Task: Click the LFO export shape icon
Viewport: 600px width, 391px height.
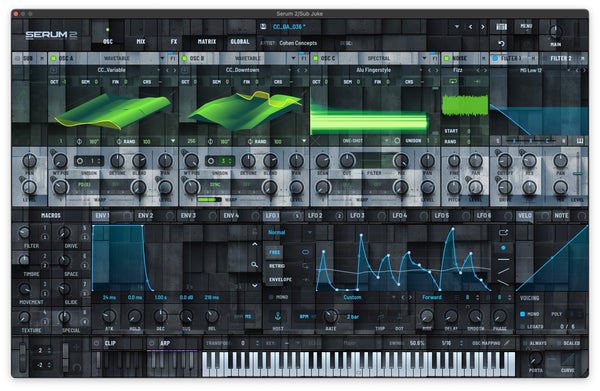Action: point(503,232)
